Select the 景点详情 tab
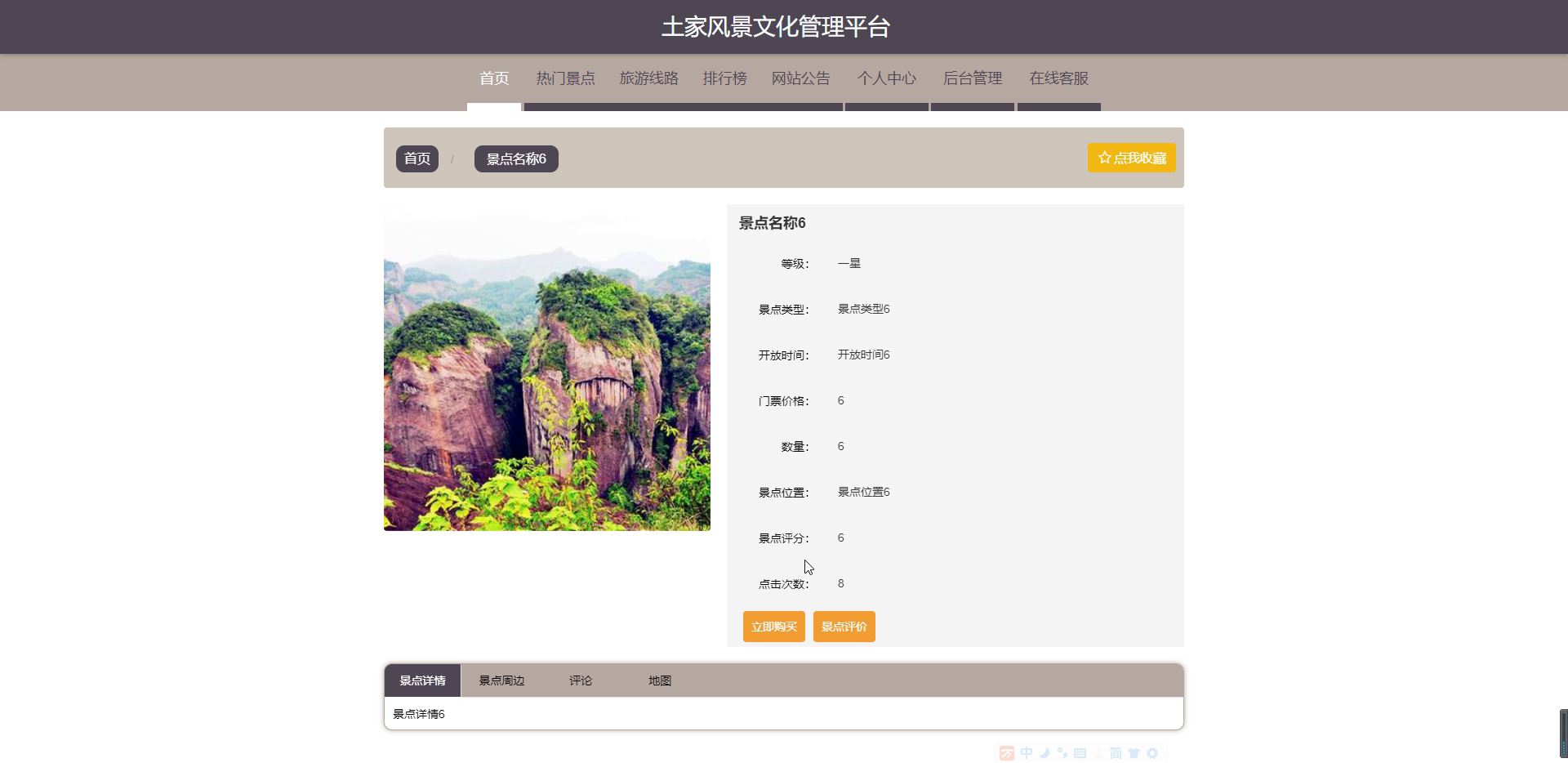 click(422, 680)
